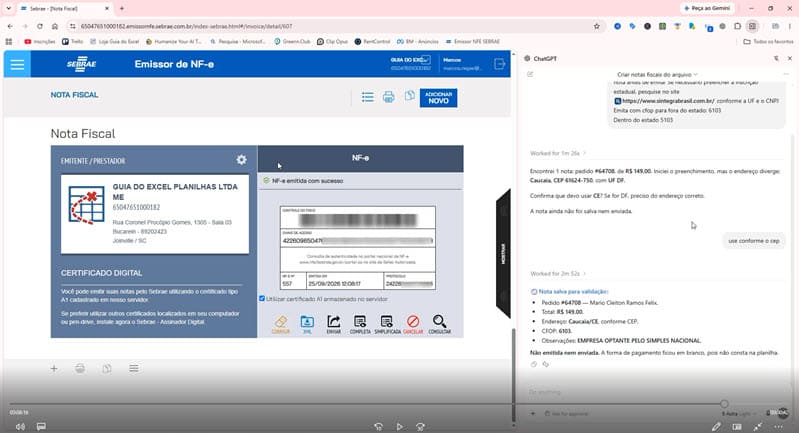The width and height of the screenshot is (799, 433).
Task: Open the Greenn Club bookmark
Action: point(292,41)
